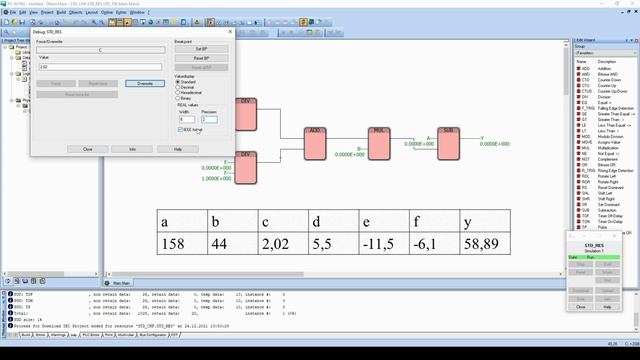
Task: Open the Edit menu
Action: [22, 13]
